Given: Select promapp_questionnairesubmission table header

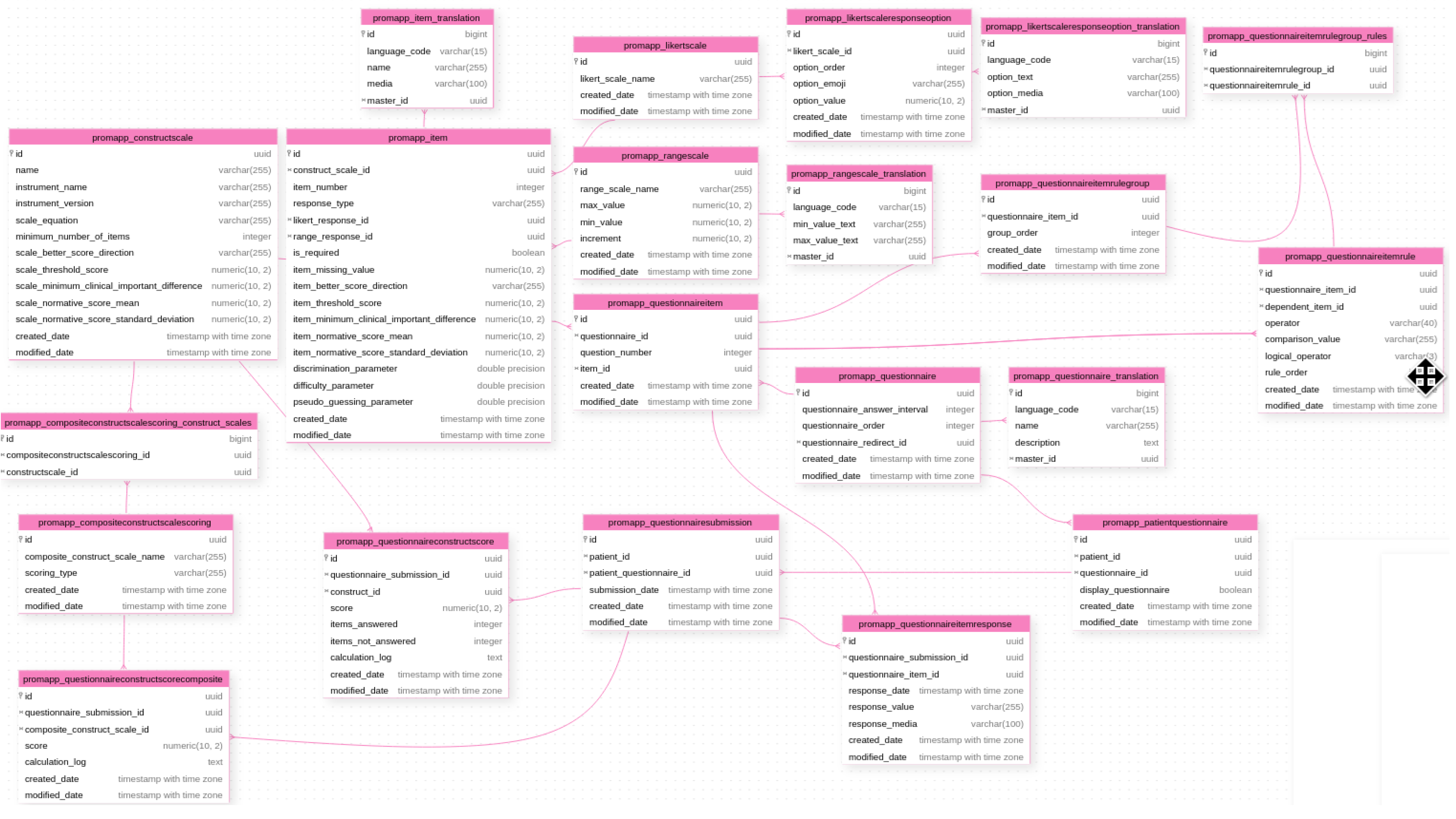Looking at the screenshot, I should [x=680, y=522].
